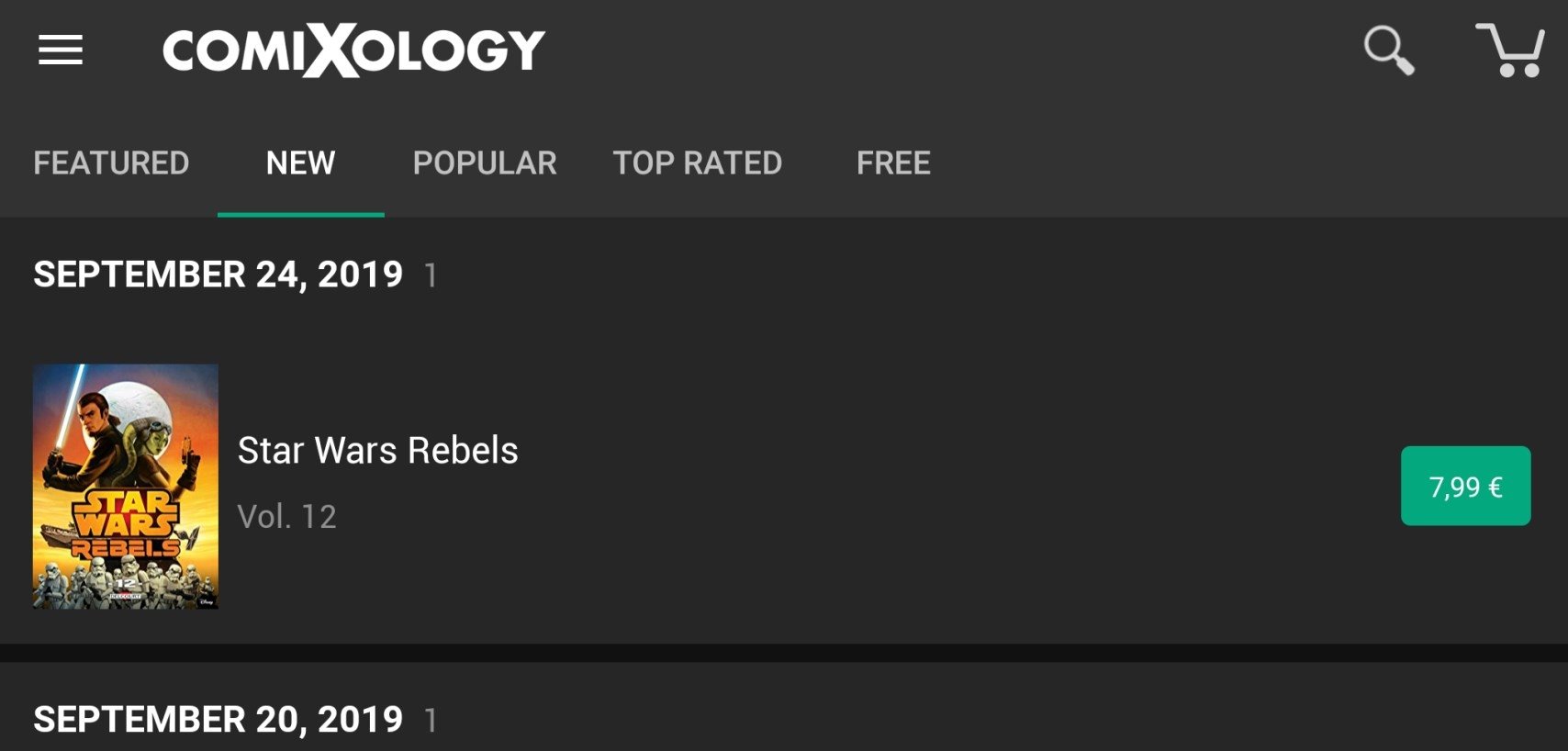
Task: Click the item count beside September 24, 2019
Action: (x=431, y=275)
